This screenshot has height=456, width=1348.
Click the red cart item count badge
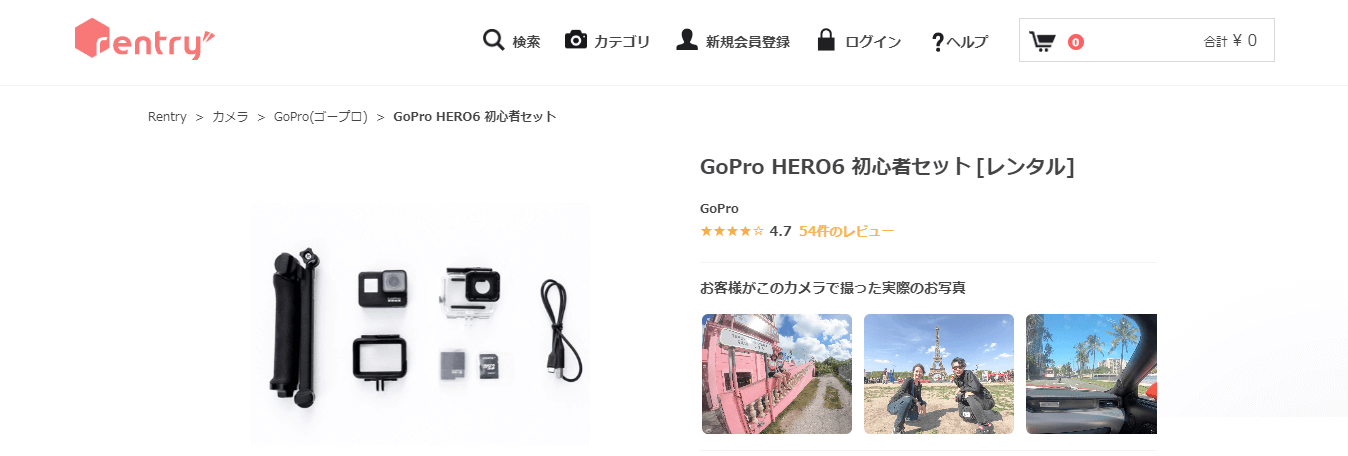point(1076,42)
